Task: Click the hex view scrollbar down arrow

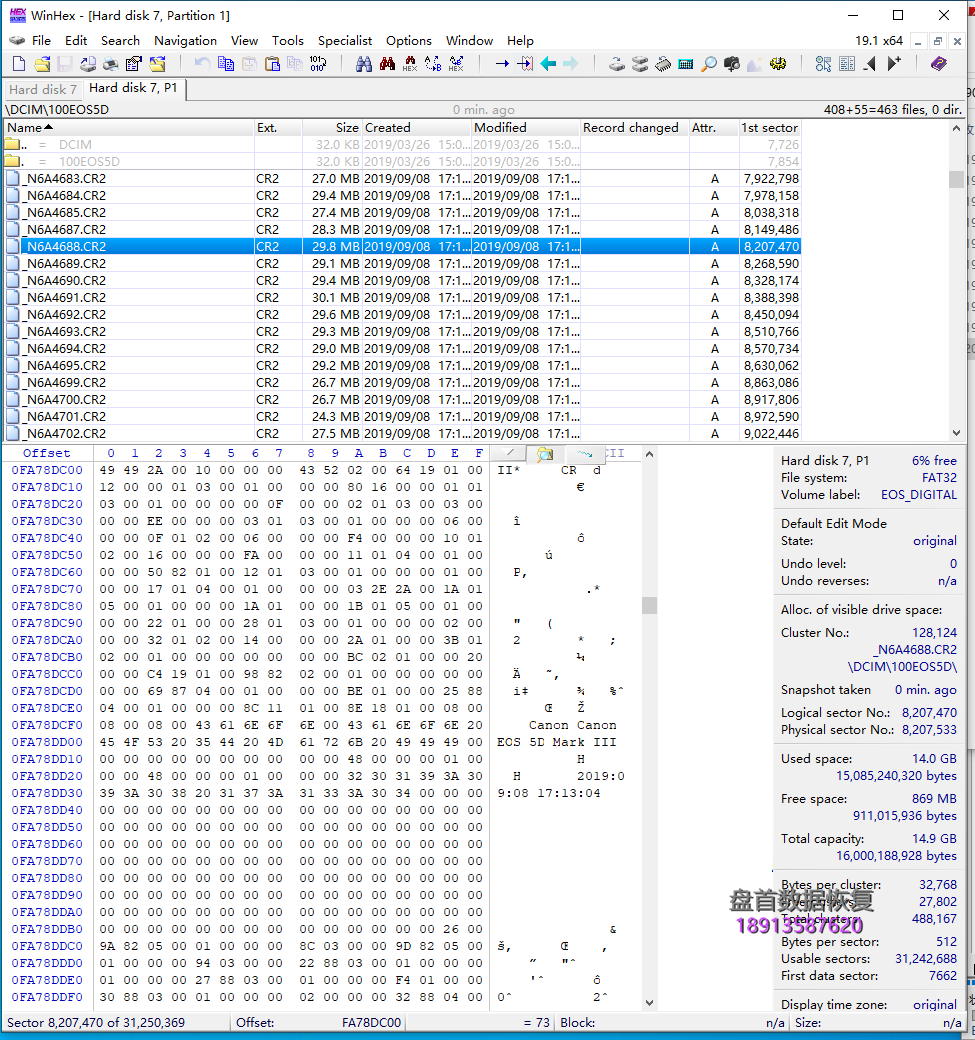Action: pos(649,1003)
